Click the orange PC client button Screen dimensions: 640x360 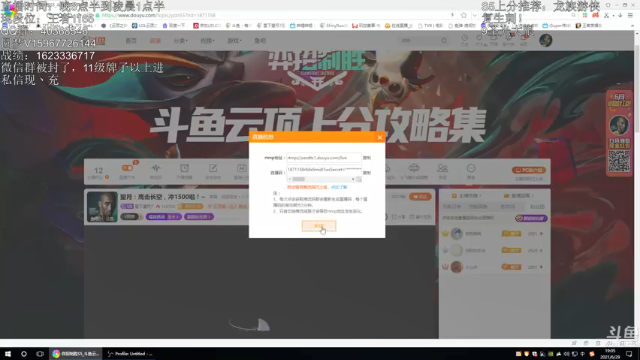(x=529, y=170)
